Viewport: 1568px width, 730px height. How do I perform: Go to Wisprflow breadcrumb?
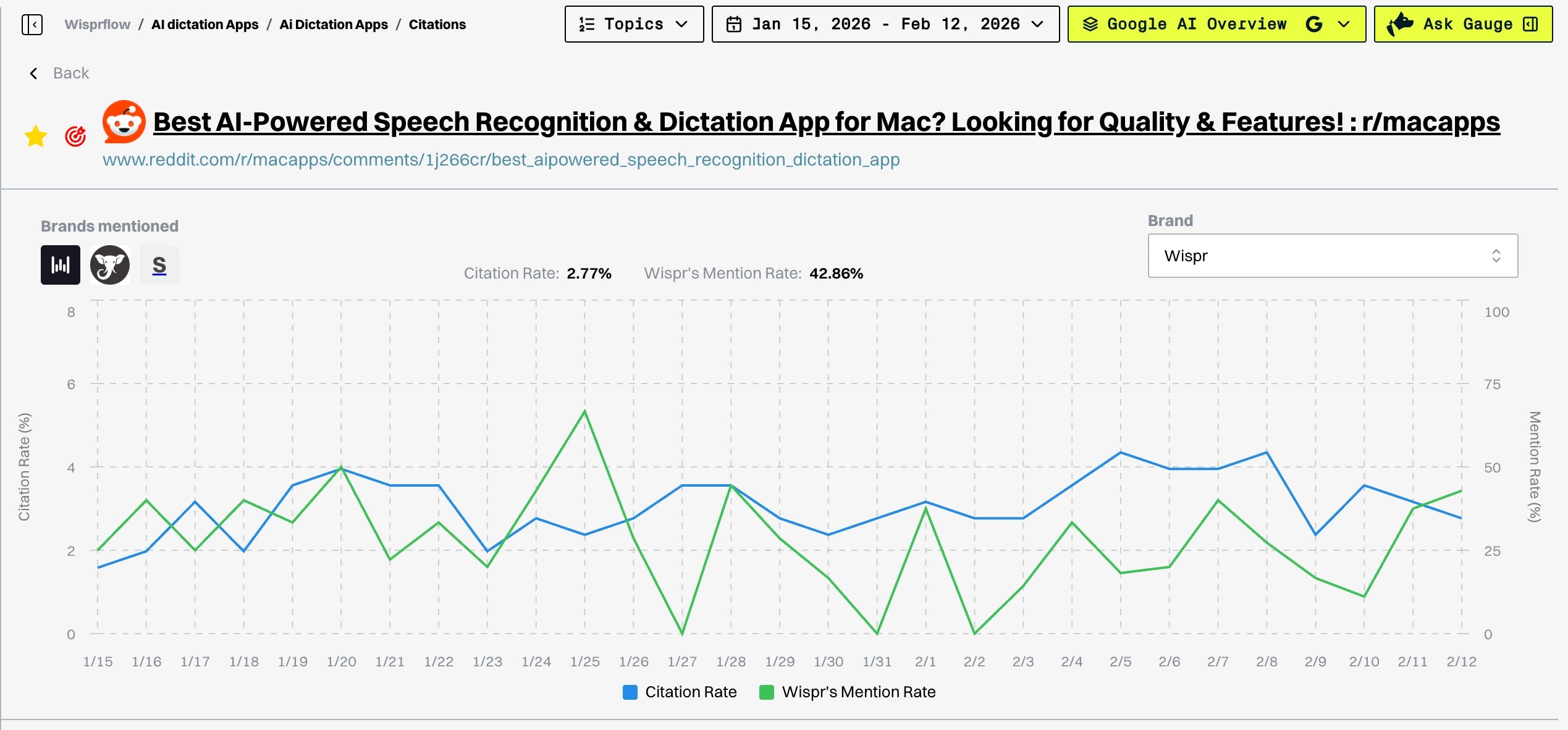tap(98, 25)
